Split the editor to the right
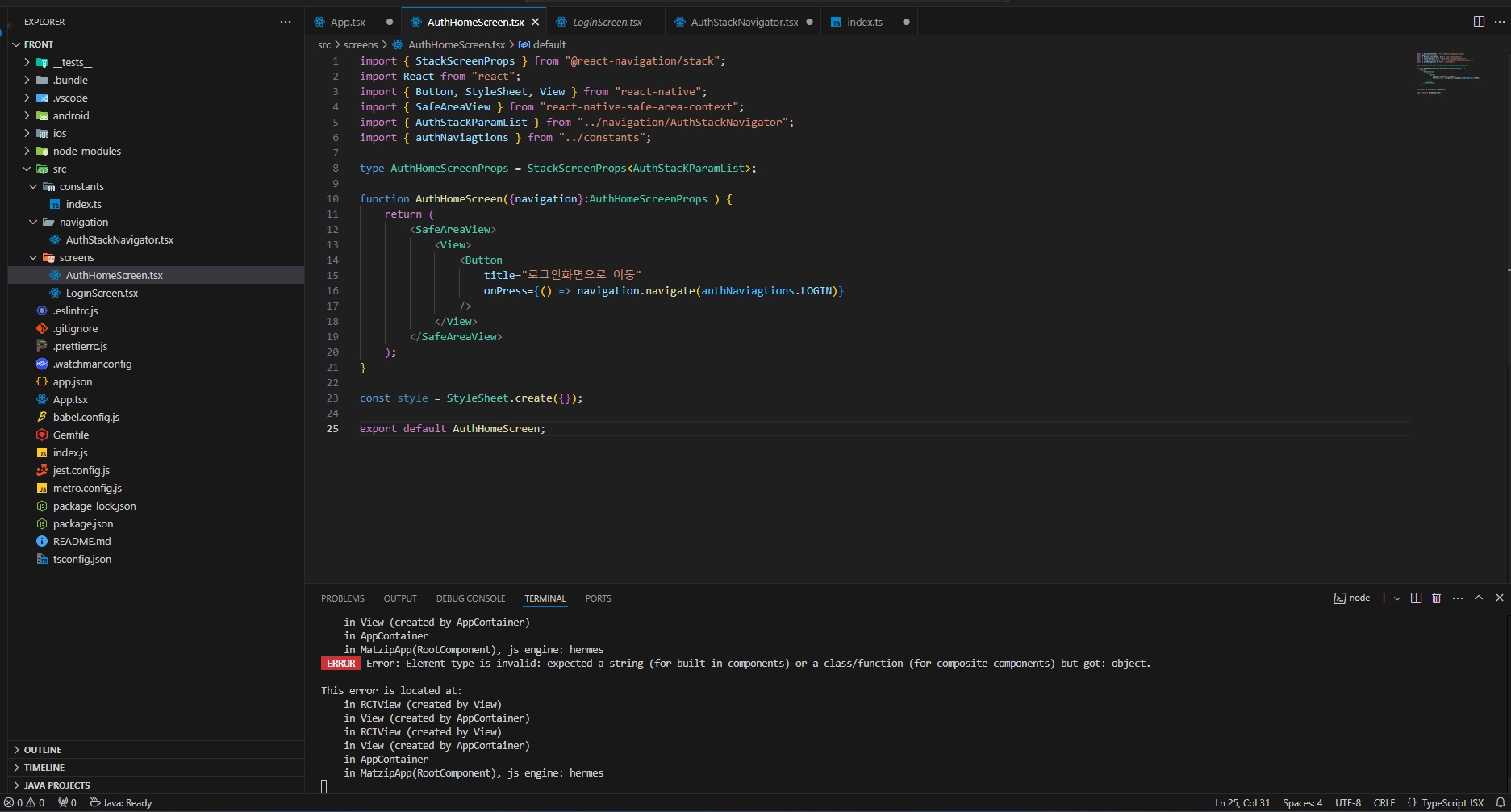 click(x=1479, y=22)
